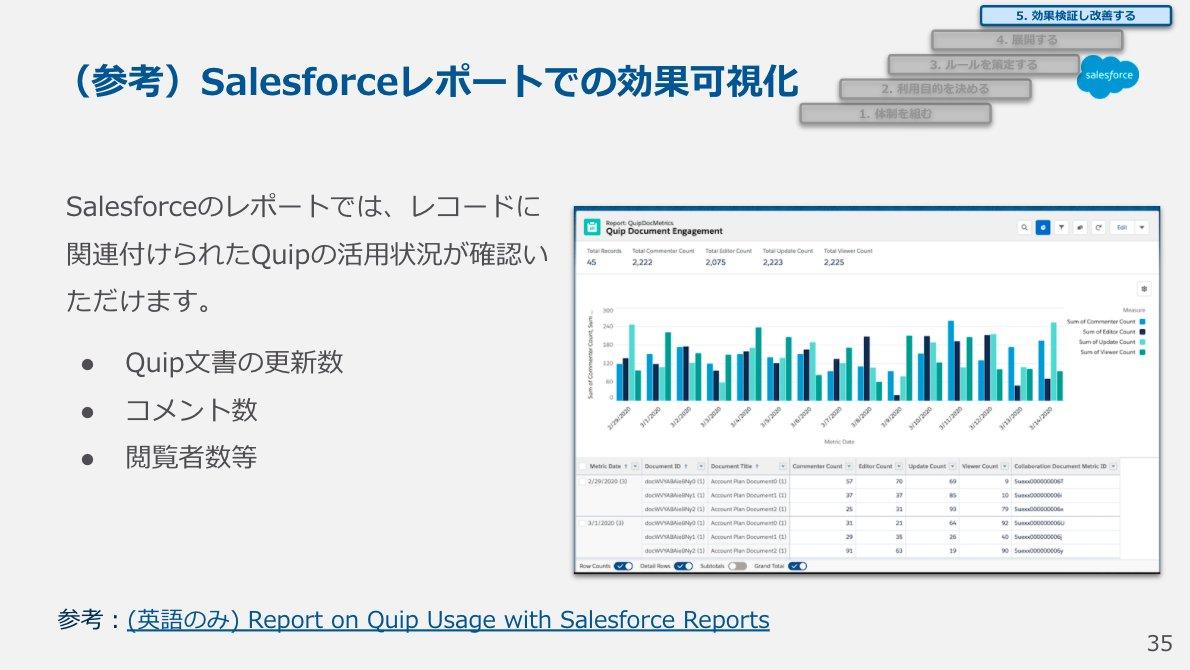Click the Salesforce cloud logo

click(1108, 76)
